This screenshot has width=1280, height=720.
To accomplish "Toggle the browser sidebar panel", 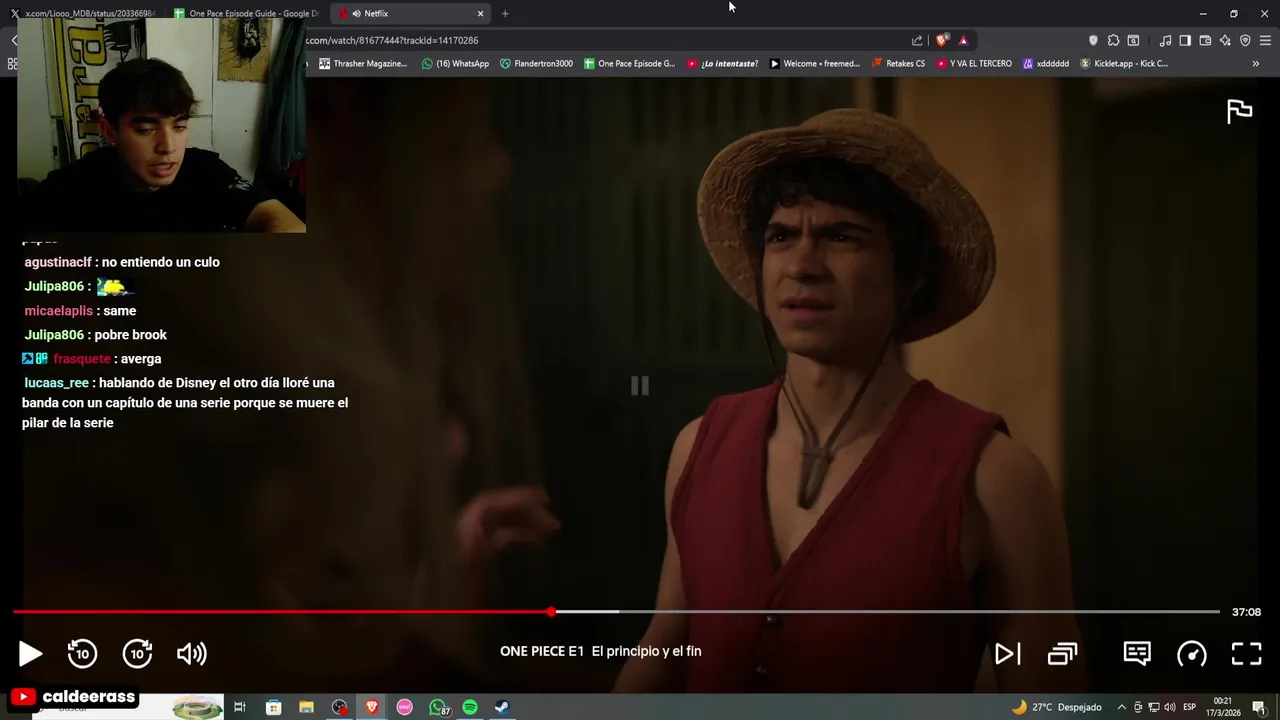I will 1185,40.
